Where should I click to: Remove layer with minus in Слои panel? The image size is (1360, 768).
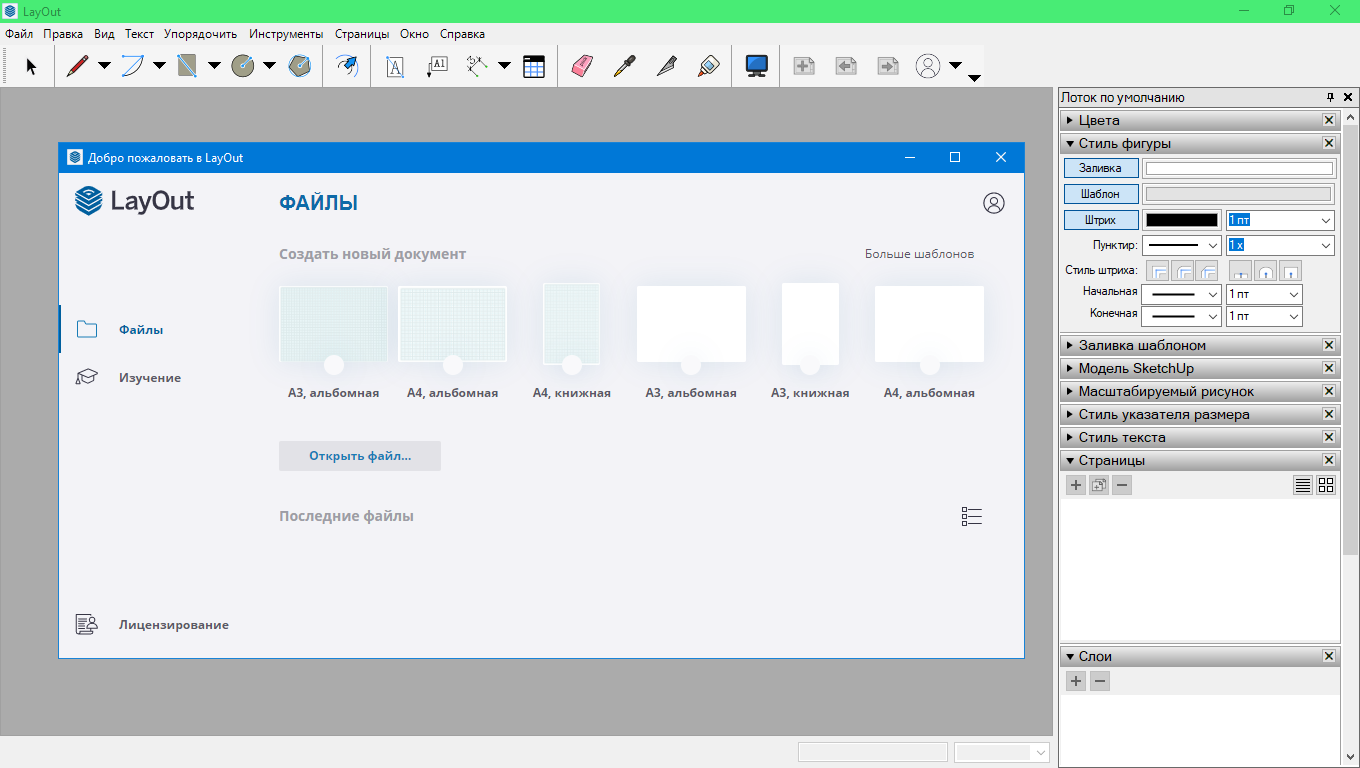point(1099,681)
